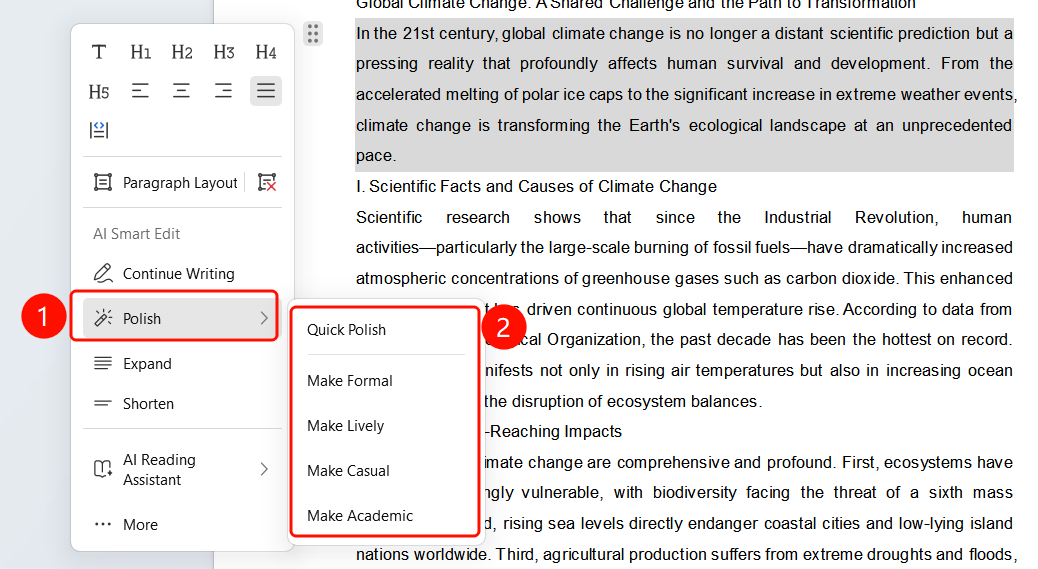Click the line spacing icon below H5
1038x569 pixels.
point(99,130)
